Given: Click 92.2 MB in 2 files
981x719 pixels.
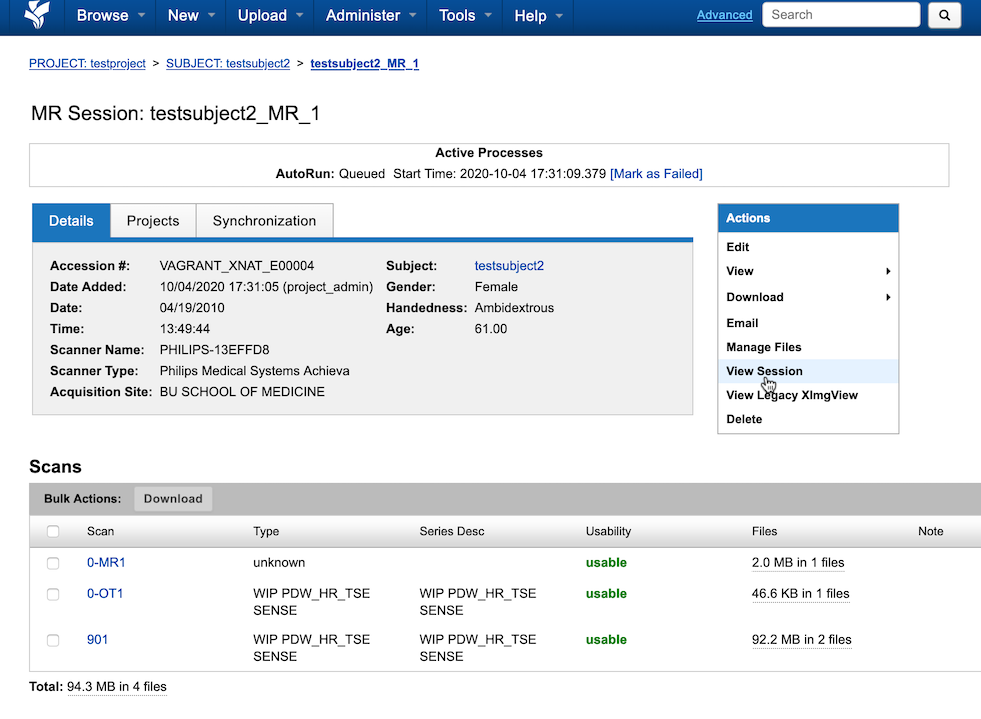Looking at the screenshot, I should [x=802, y=640].
